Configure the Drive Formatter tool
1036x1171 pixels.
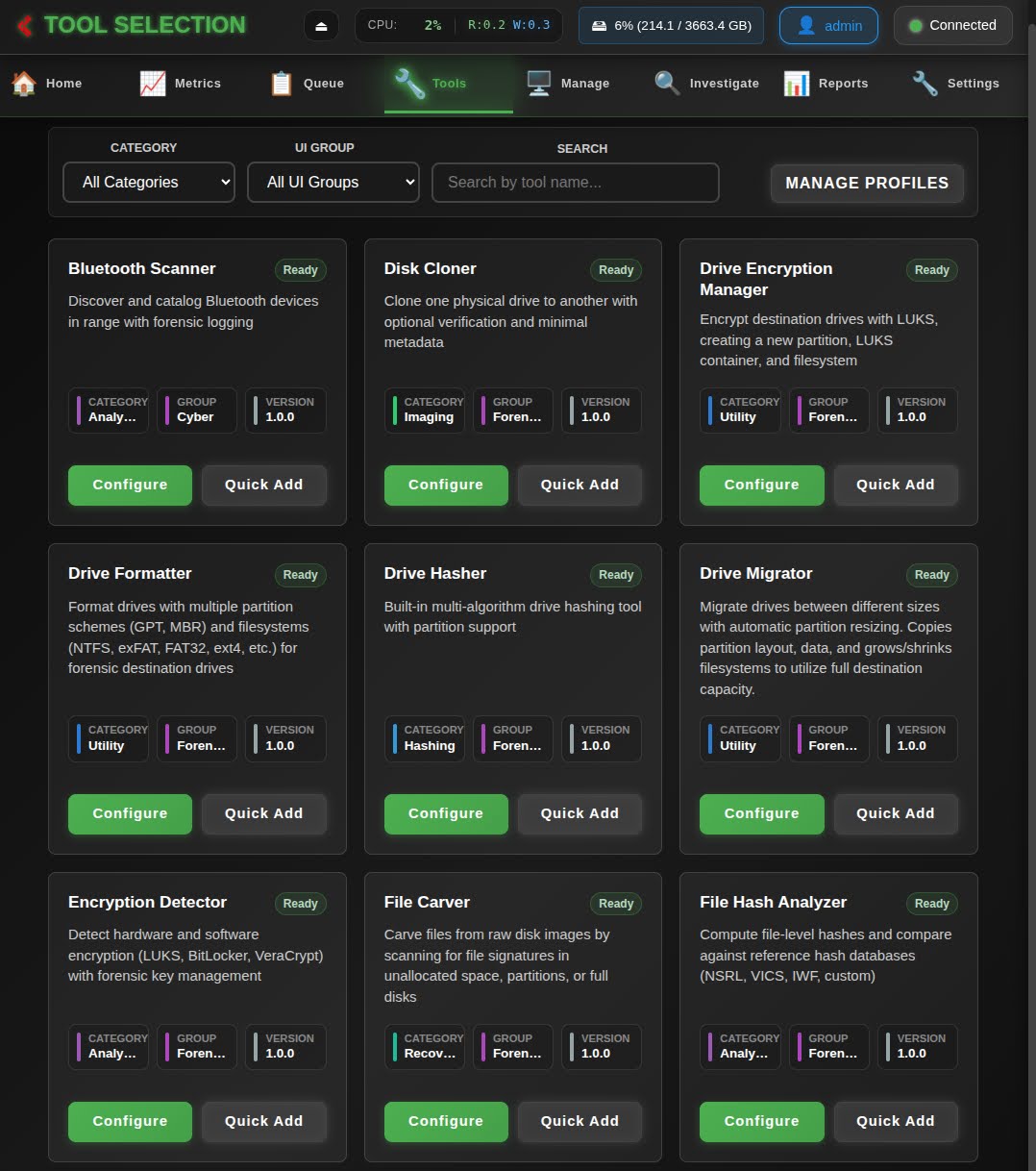coord(130,813)
